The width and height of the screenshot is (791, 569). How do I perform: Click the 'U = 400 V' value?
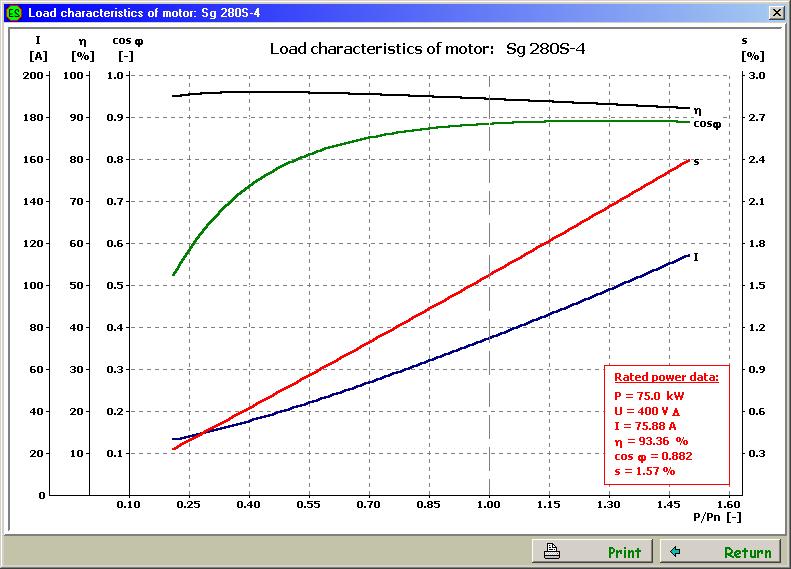647,411
